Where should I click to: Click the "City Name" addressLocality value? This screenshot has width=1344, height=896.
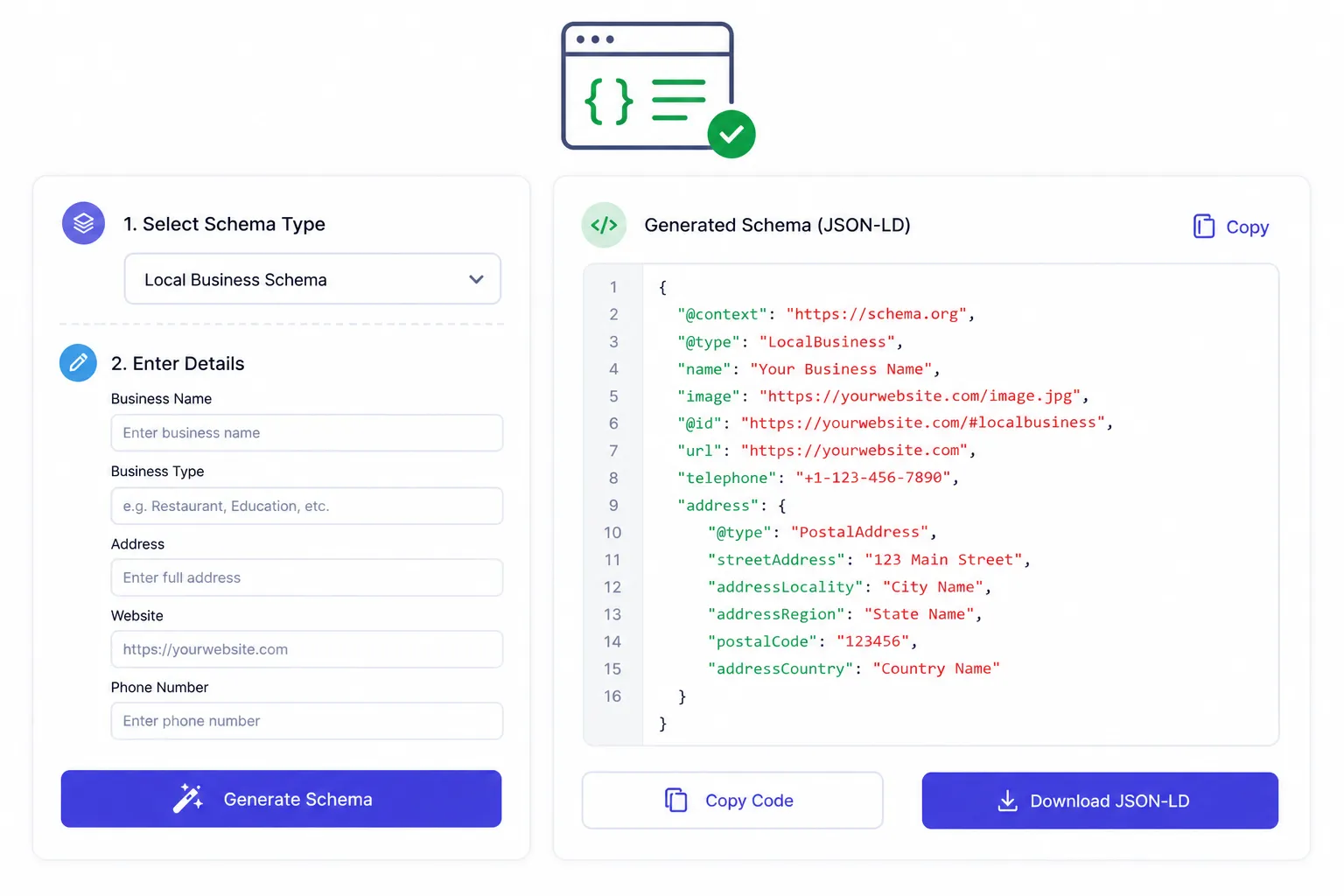(x=933, y=587)
